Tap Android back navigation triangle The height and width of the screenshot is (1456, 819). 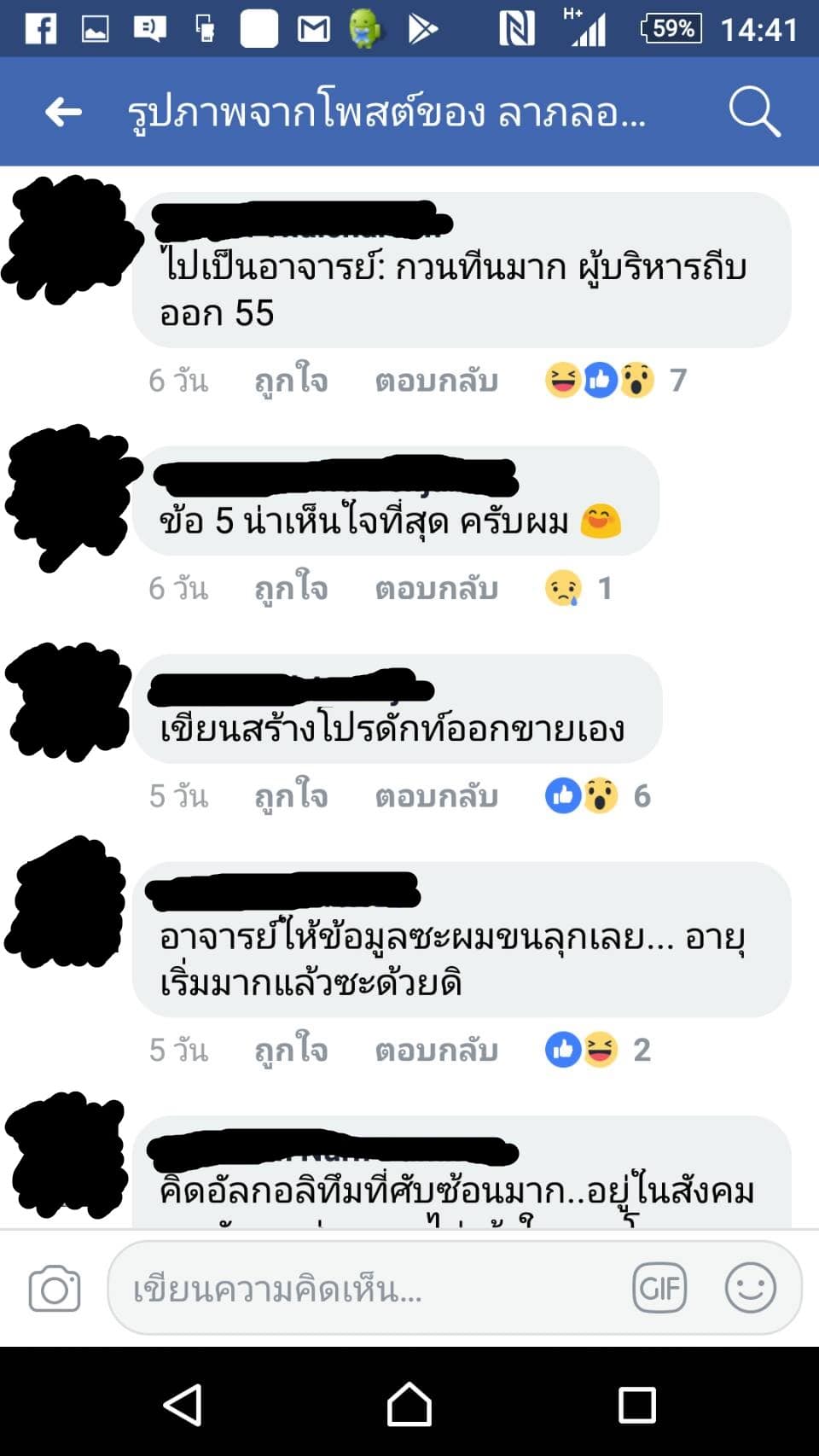183,1404
